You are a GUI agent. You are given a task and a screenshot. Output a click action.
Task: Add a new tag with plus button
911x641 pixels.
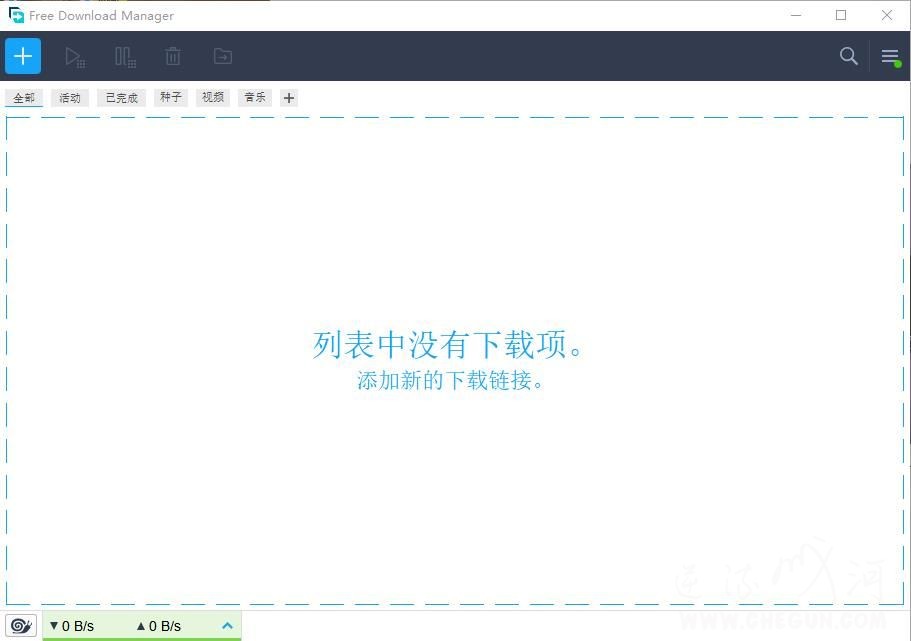[289, 98]
